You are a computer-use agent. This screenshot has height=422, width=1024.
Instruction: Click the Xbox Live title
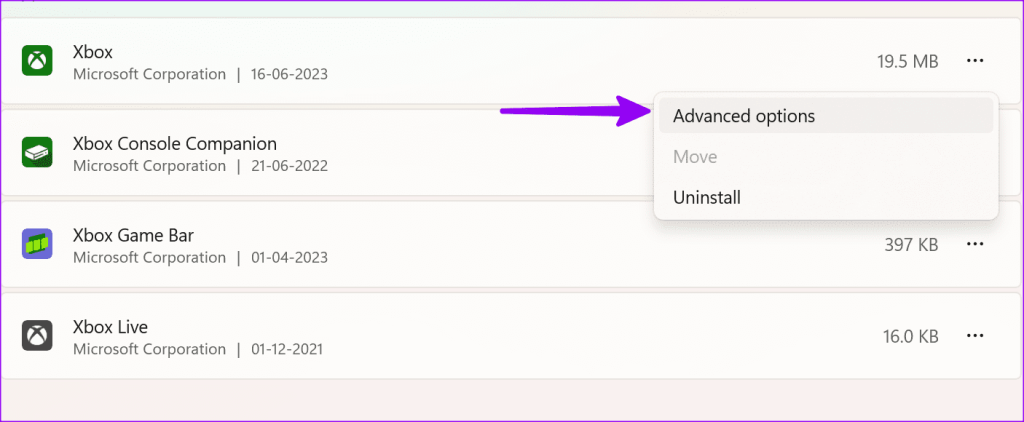111,327
